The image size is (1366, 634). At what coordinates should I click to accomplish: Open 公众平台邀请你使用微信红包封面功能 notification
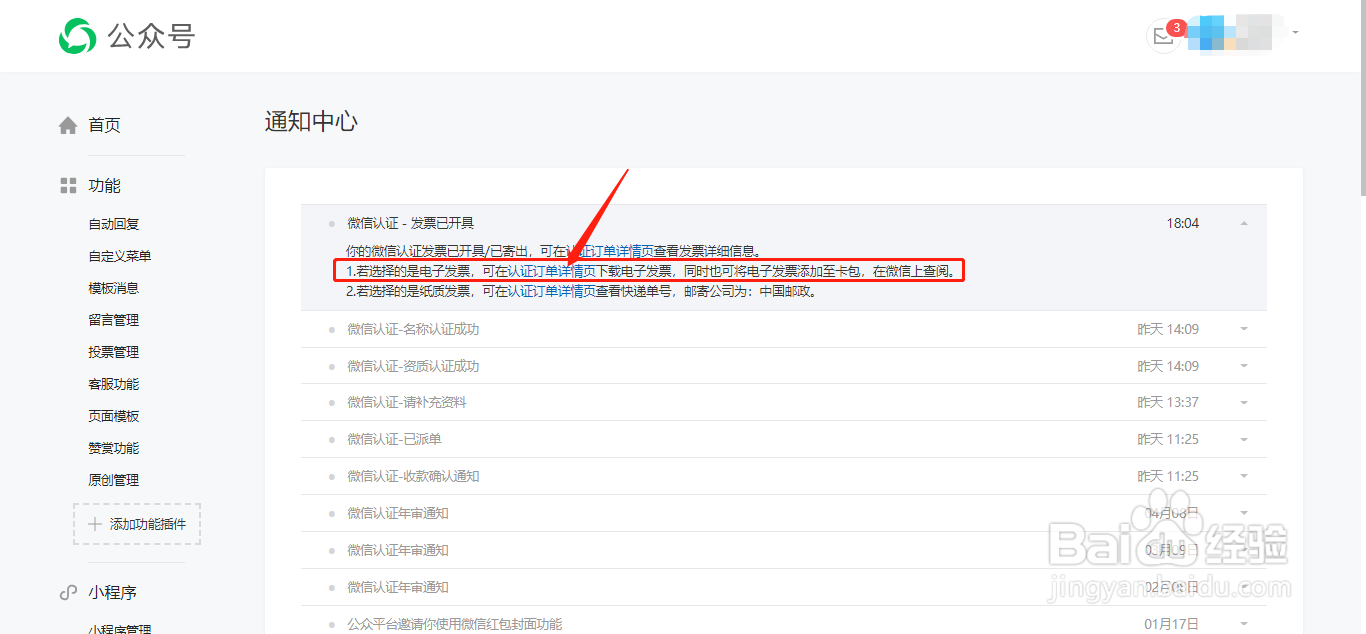[x=455, y=624]
